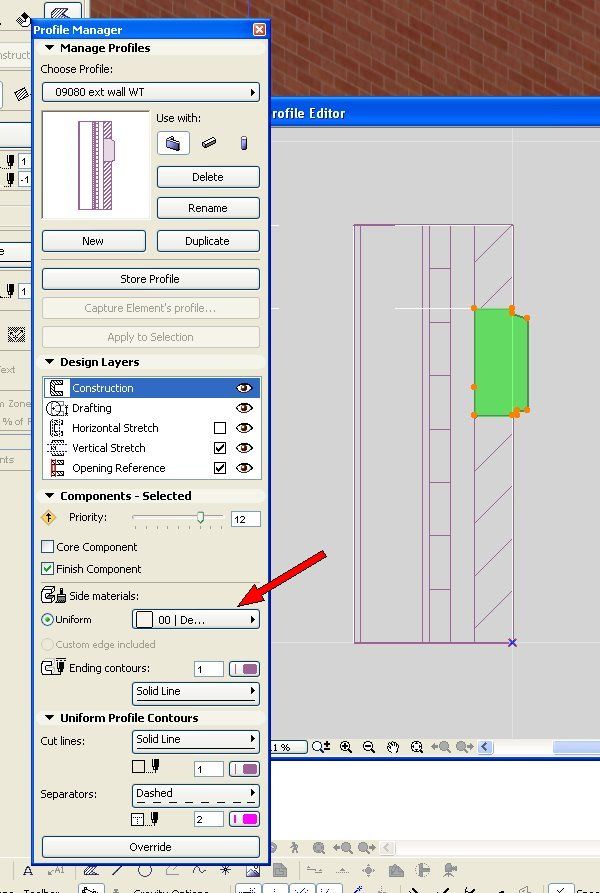
Task: Select the Vertical Stretch layer row
Action: [152, 448]
